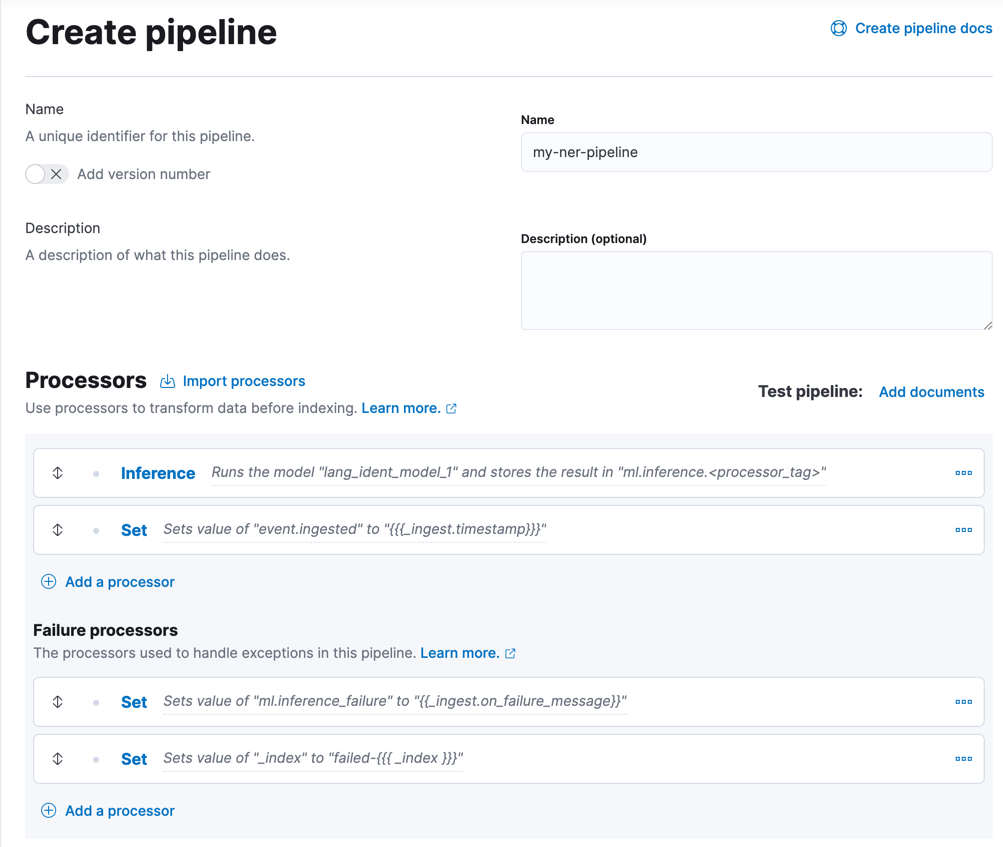This screenshot has height=847, width=1003.
Task: Click the plus icon to add a processor
Action: [x=47, y=581]
